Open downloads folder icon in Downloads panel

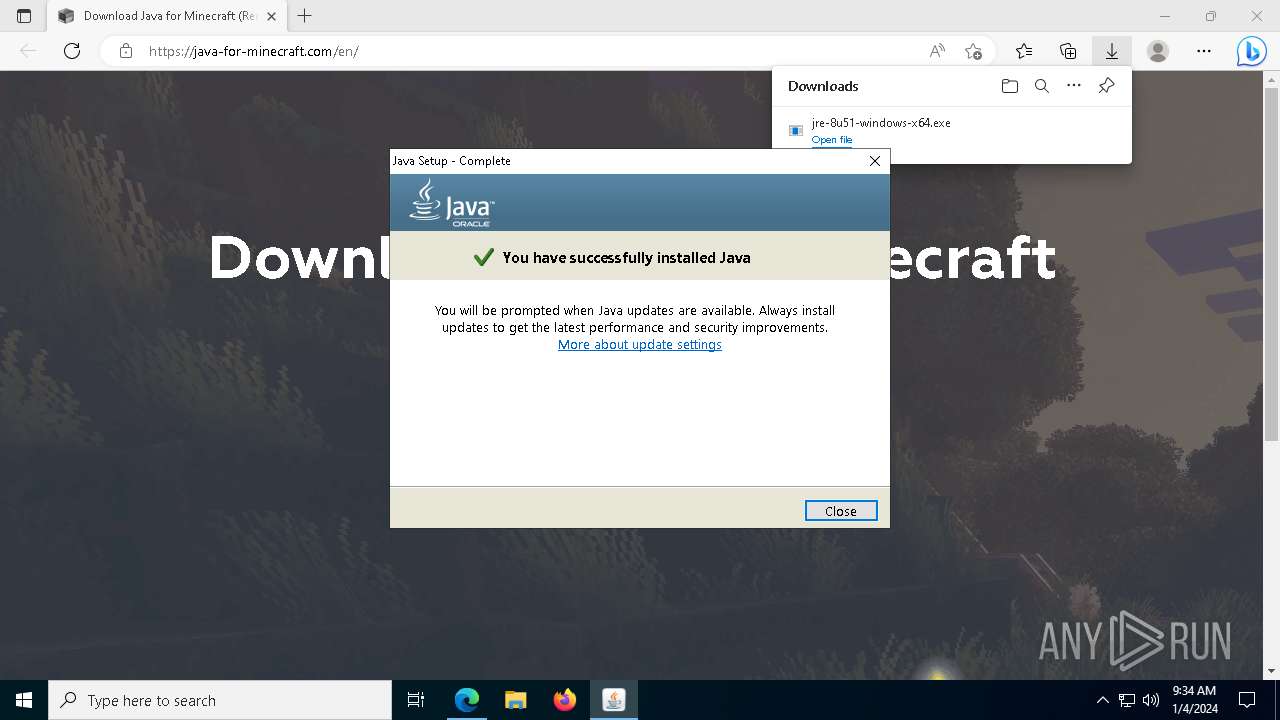(x=1010, y=86)
